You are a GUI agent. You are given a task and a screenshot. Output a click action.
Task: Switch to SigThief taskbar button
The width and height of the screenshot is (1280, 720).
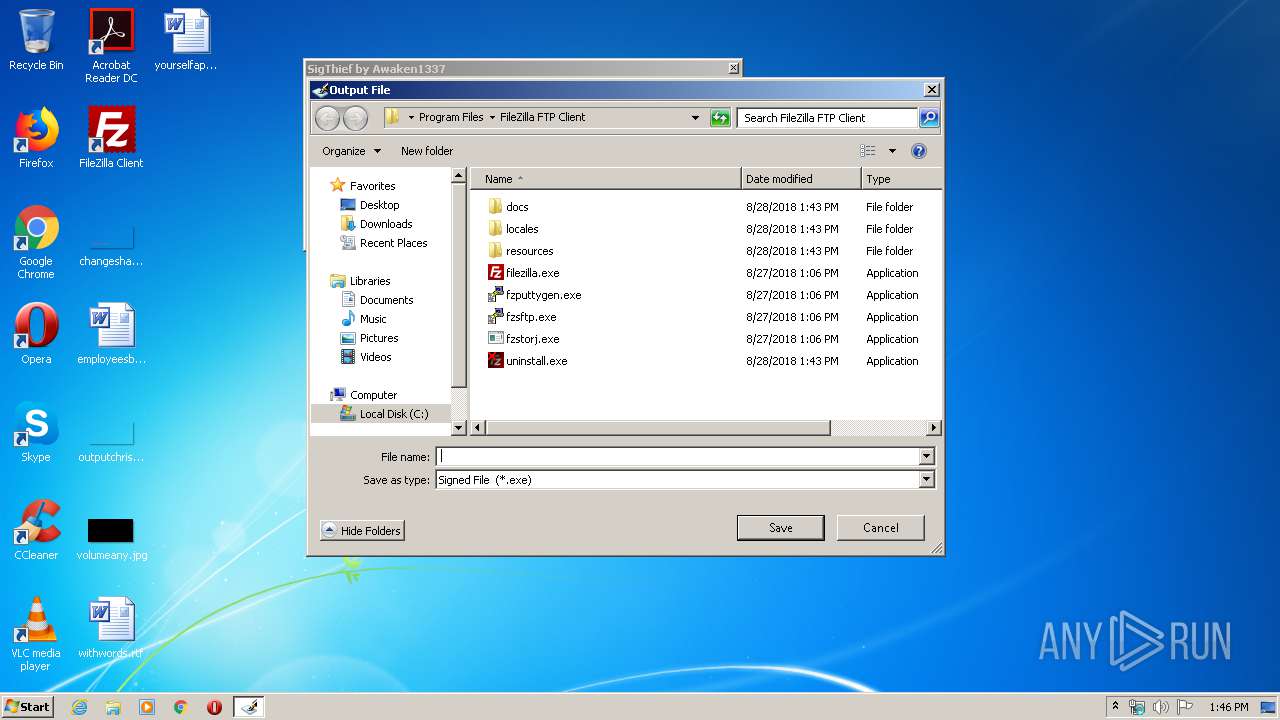[x=249, y=707]
